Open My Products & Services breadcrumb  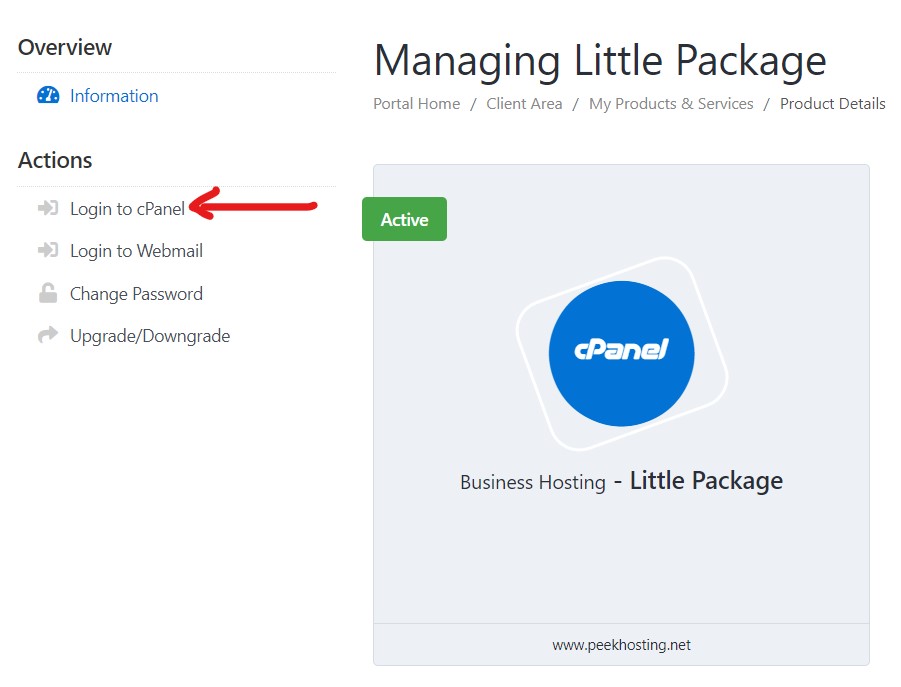tap(671, 104)
